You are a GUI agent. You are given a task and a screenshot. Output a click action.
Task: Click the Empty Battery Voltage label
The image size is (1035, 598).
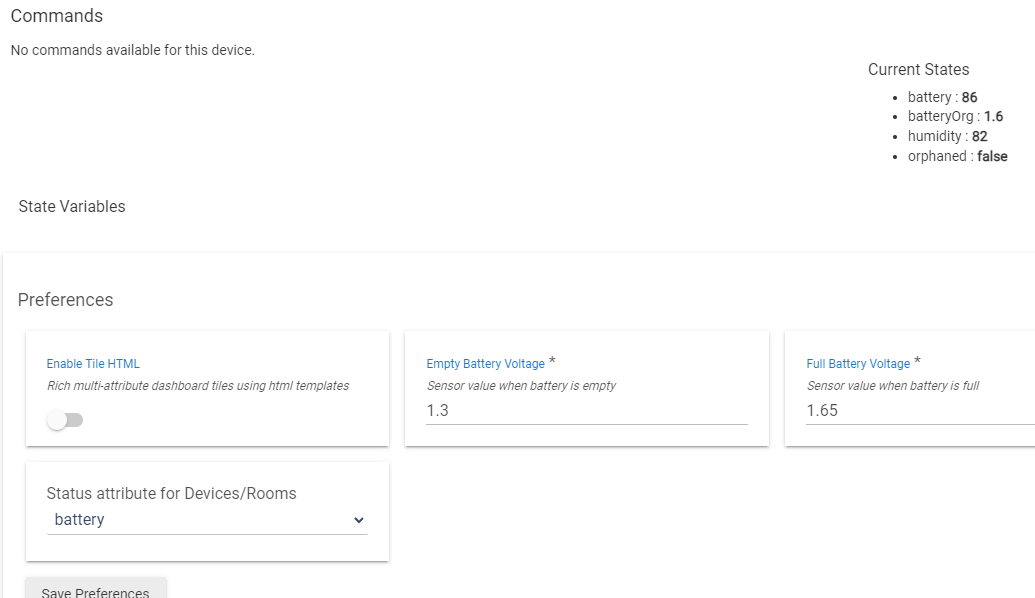[x=485, y=364]
